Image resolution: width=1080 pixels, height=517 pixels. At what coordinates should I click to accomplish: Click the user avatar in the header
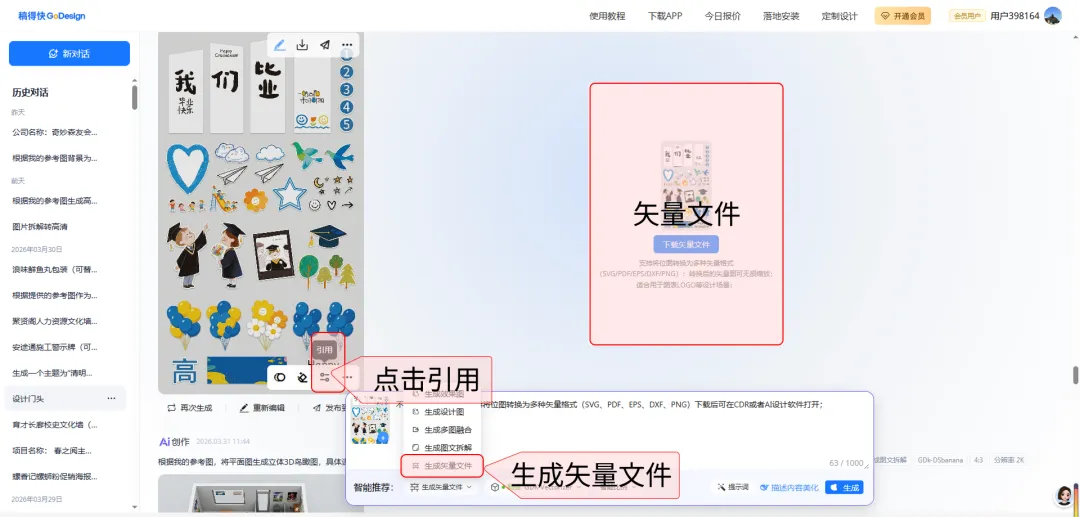[x=1052, y=16]
